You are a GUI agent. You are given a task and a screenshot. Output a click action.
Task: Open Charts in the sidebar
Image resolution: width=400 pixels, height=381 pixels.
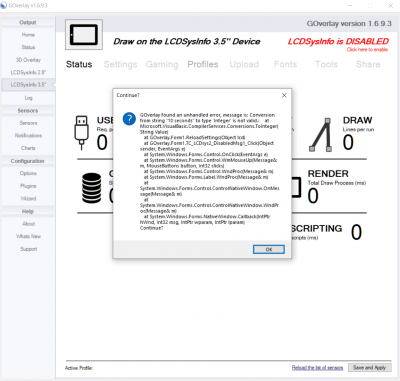[x=28, y=148]
